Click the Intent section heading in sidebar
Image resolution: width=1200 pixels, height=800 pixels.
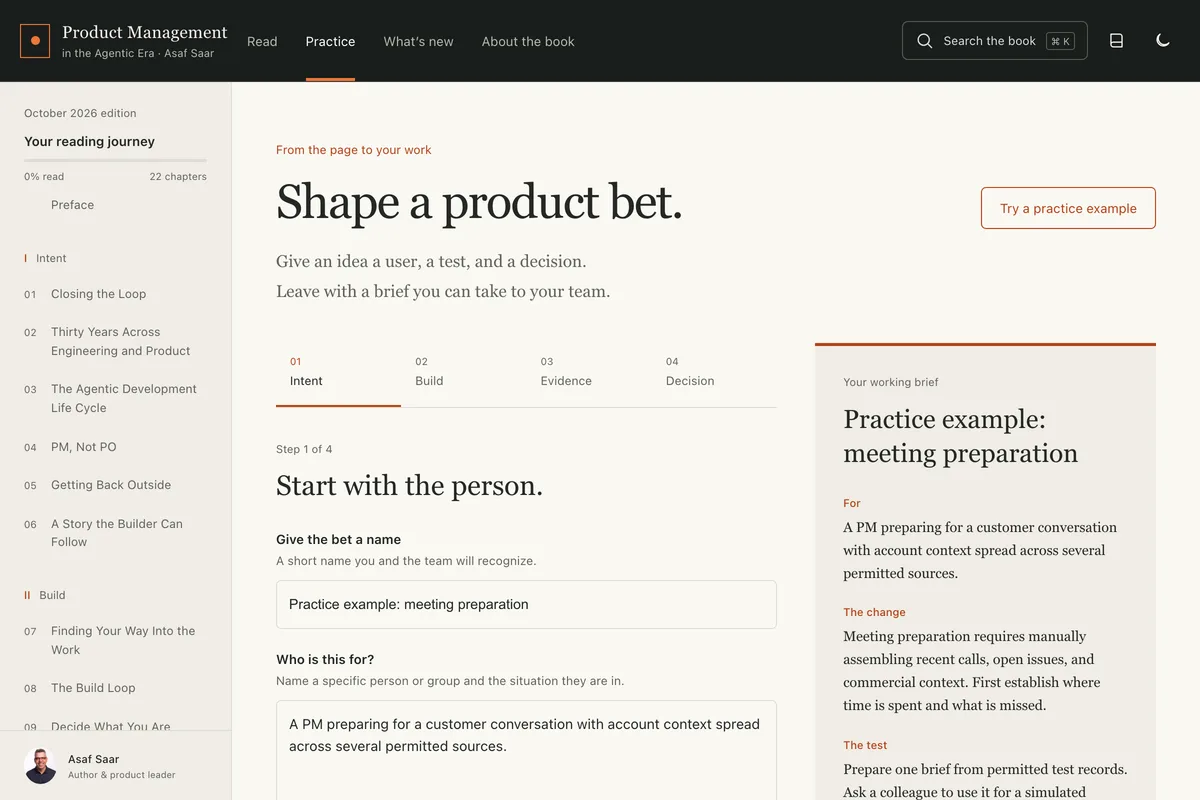51,258
